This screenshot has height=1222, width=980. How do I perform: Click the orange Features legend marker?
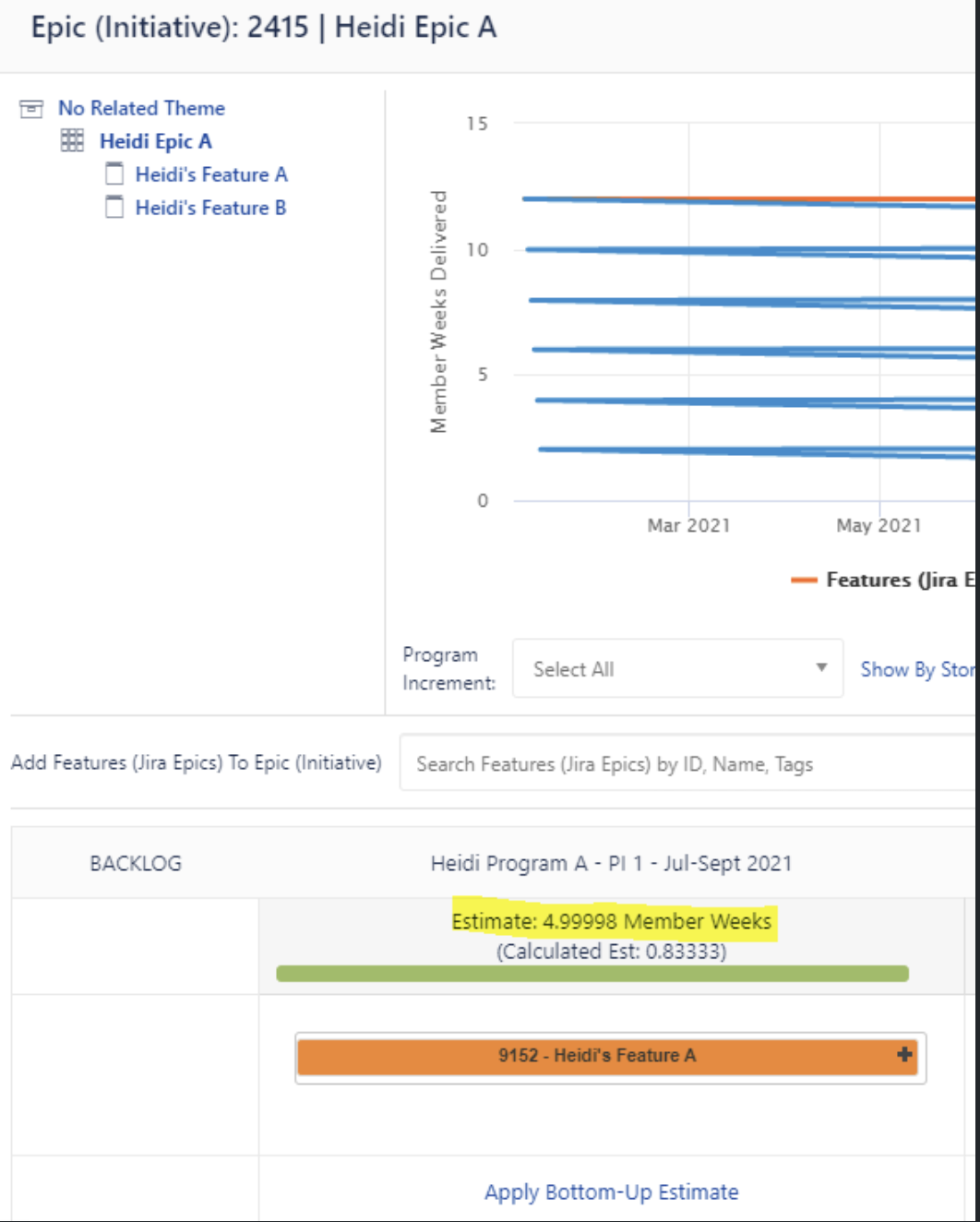[804, 580]
